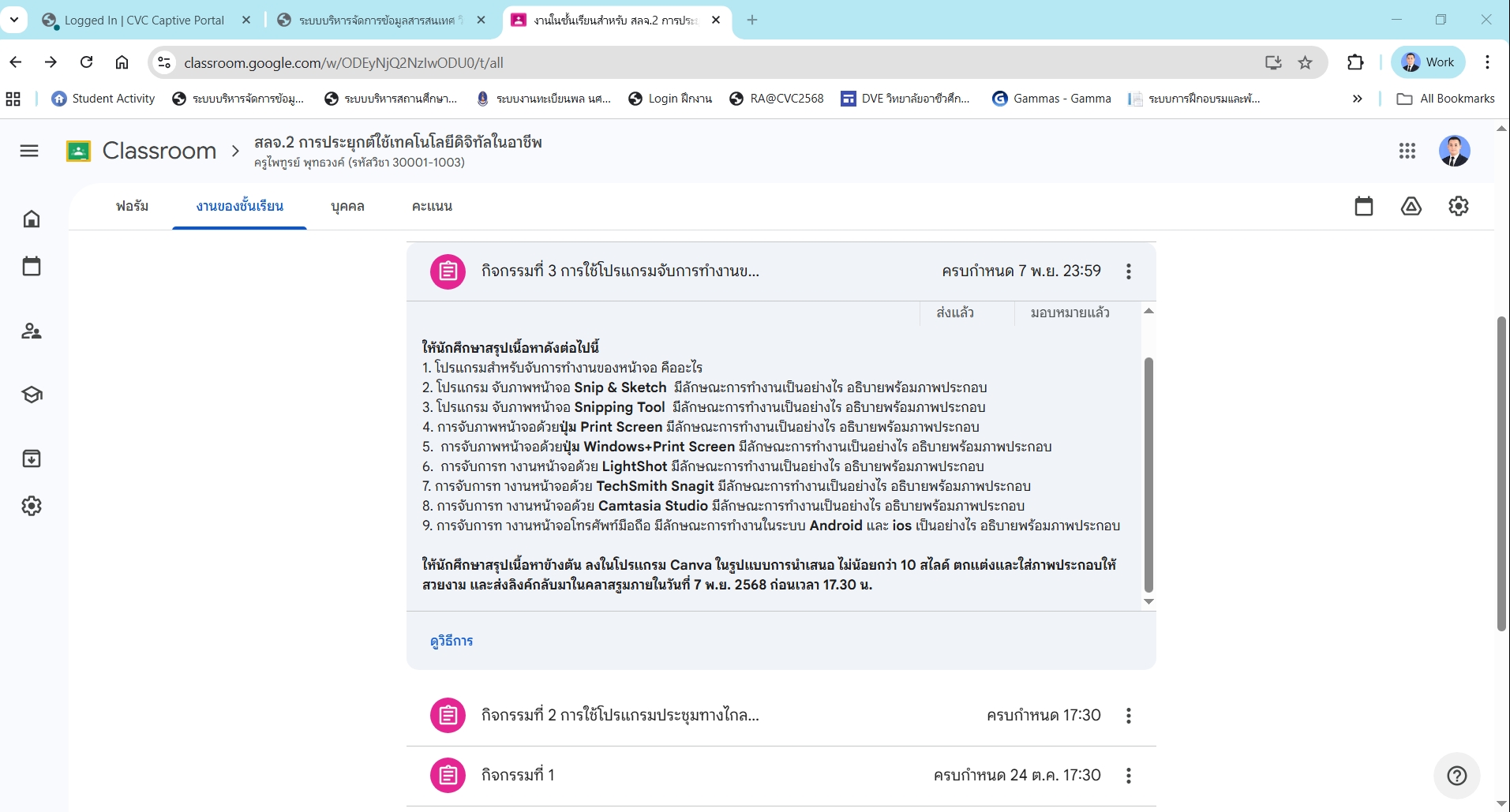
Task: Switch to the บุคคล tab
Action: click(347, 206)
